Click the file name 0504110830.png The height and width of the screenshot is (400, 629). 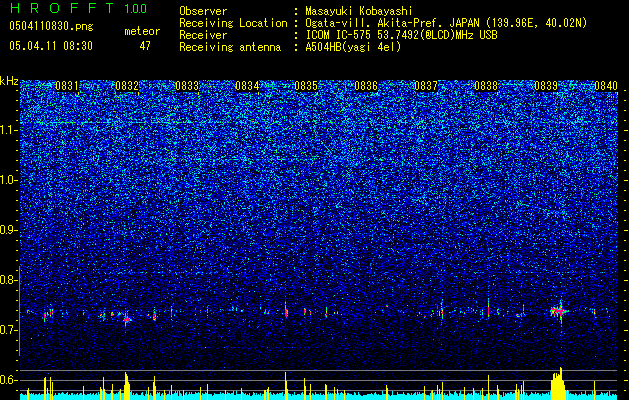coord(51,26)
